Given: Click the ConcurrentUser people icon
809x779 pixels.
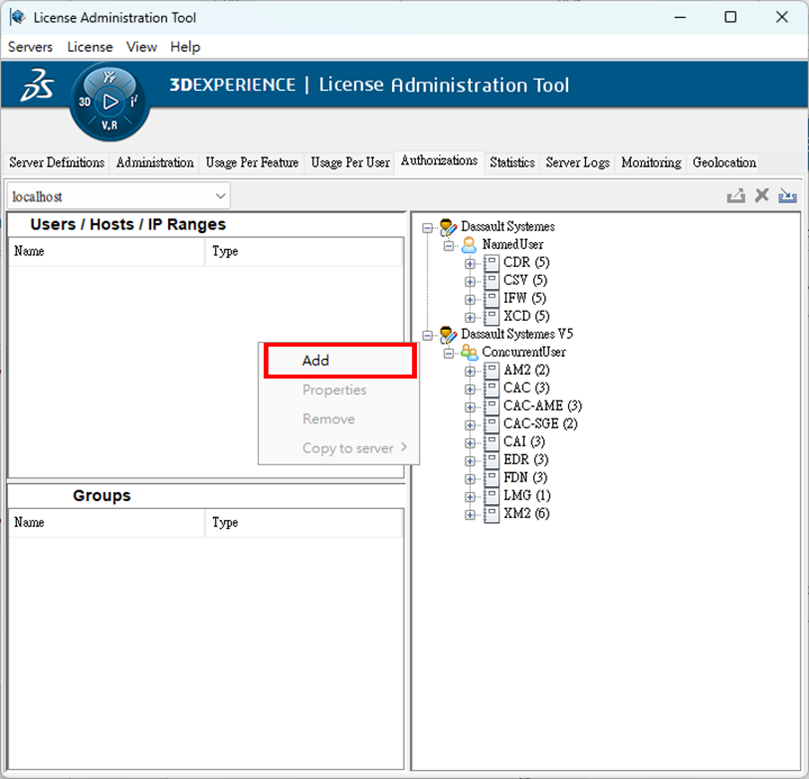Looking at the screenshot, I should pos(469,352).
